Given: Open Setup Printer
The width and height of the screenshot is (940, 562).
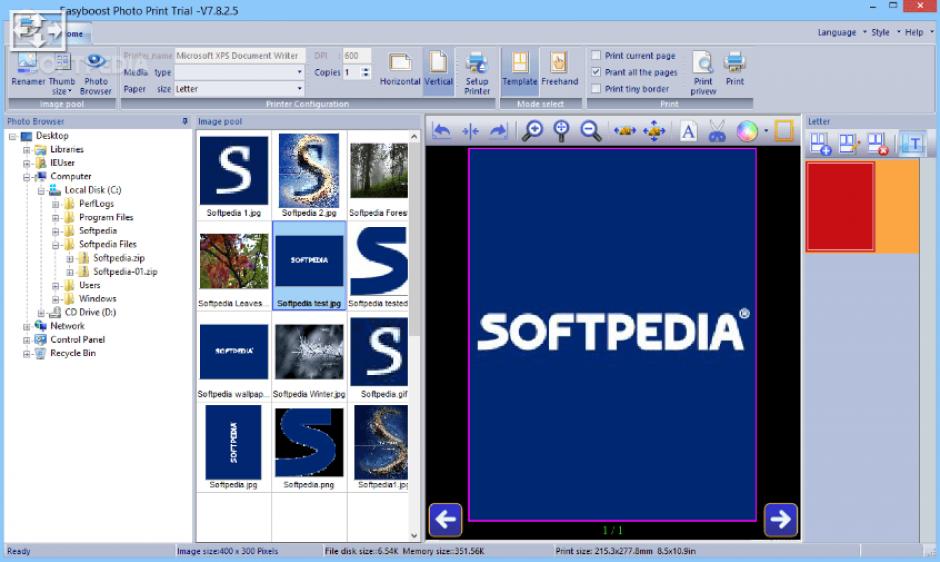Looking at the screenshot, I should 477,74.
